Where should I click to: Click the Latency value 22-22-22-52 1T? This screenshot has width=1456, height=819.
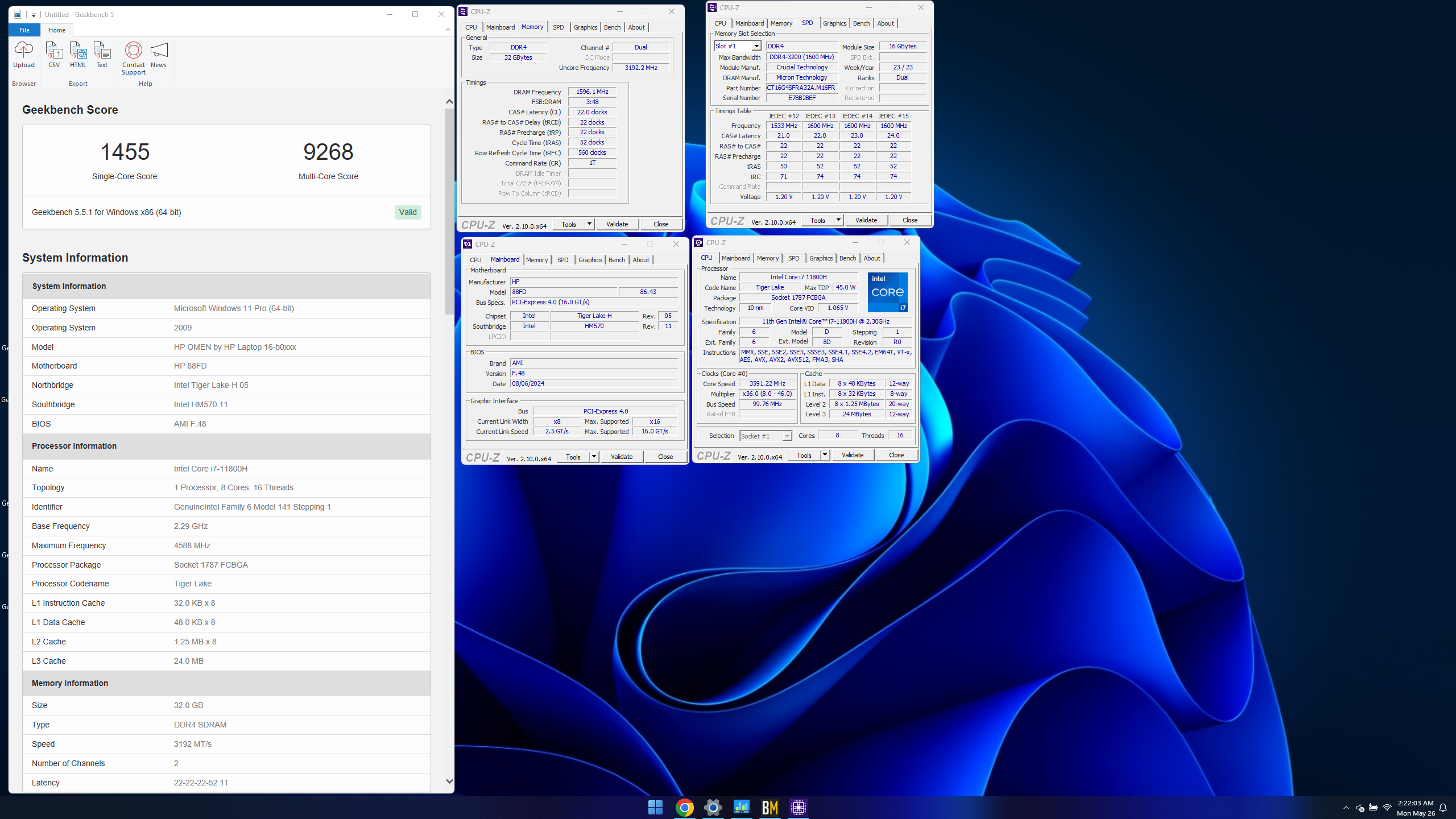[x=201, y=783]
